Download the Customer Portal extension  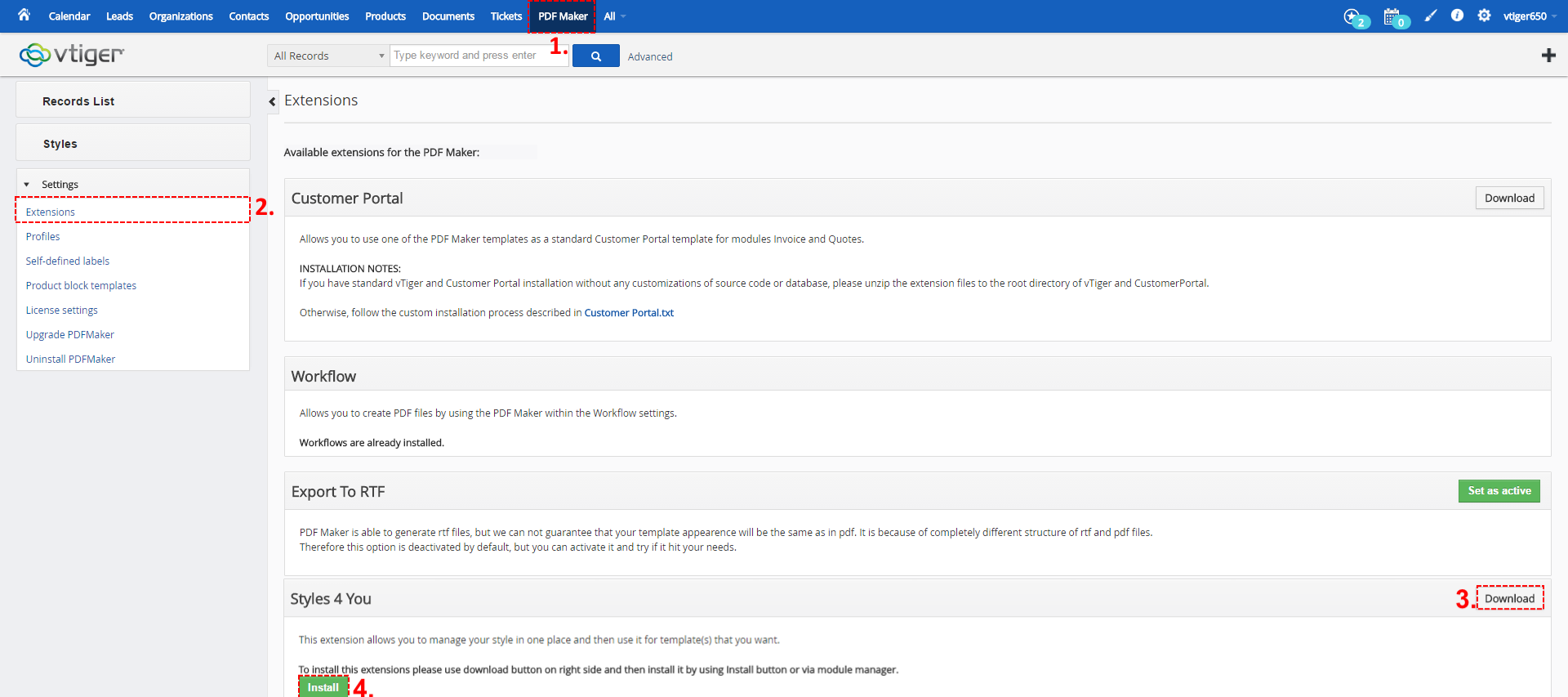[x=1509, y=198]
